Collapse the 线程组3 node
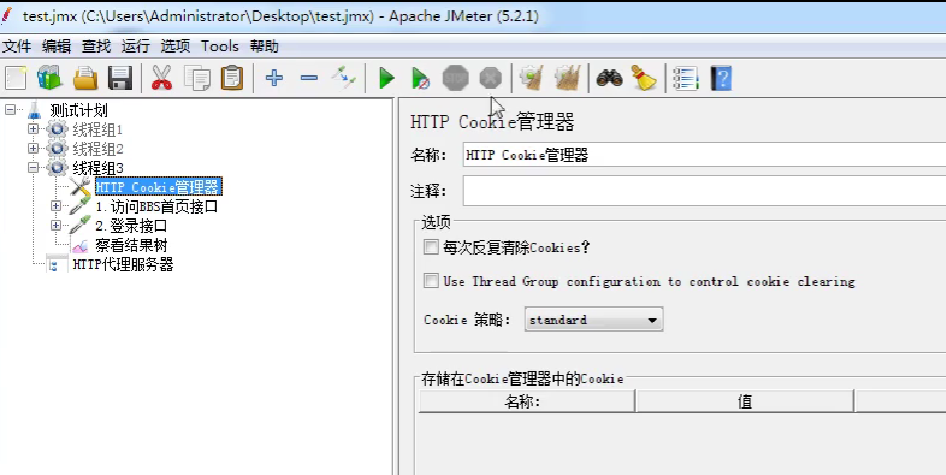Viewport: 946px width, 475px height. click(33, 168)
